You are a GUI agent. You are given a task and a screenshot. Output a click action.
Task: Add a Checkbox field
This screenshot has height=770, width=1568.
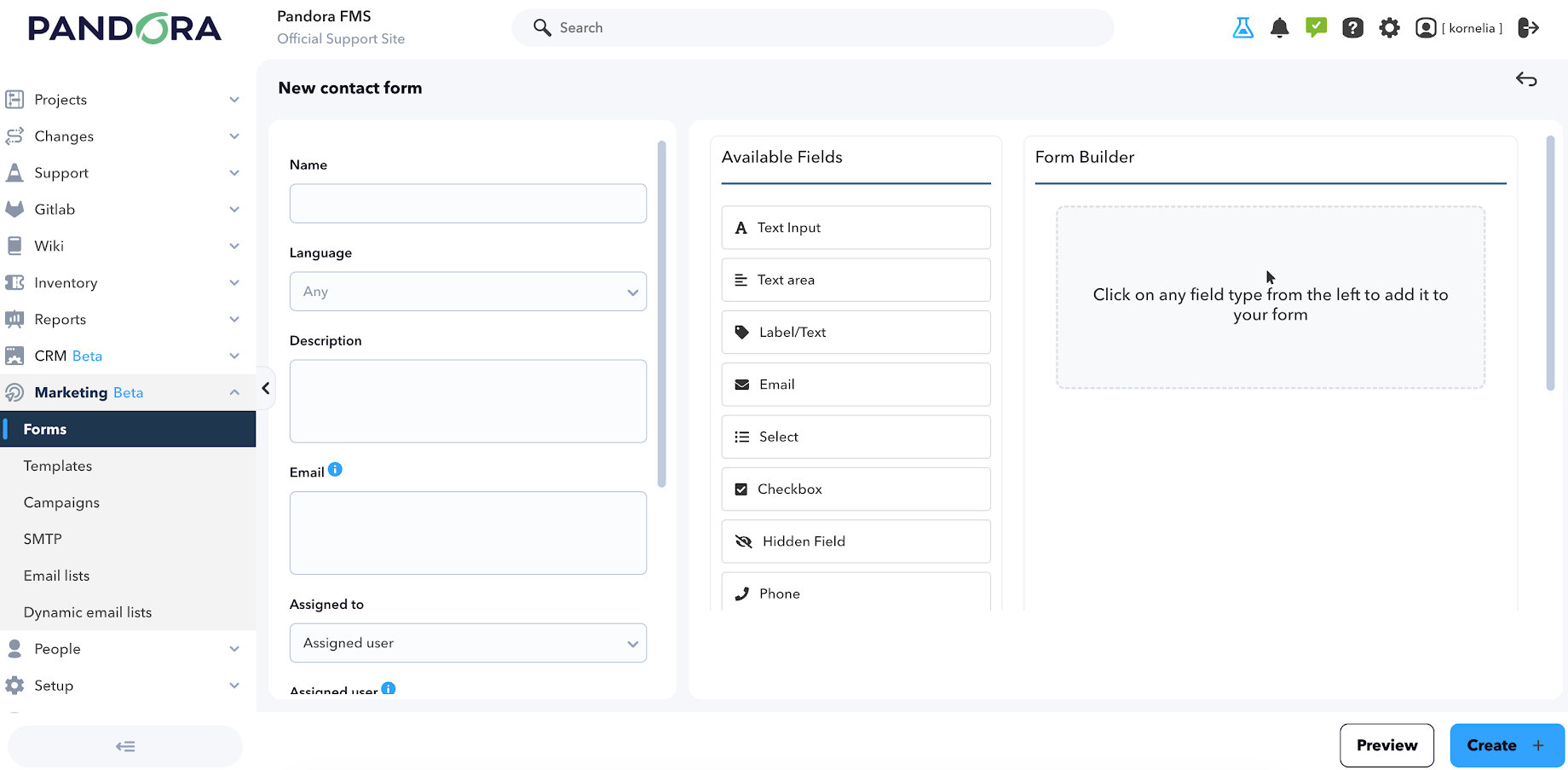856,489
